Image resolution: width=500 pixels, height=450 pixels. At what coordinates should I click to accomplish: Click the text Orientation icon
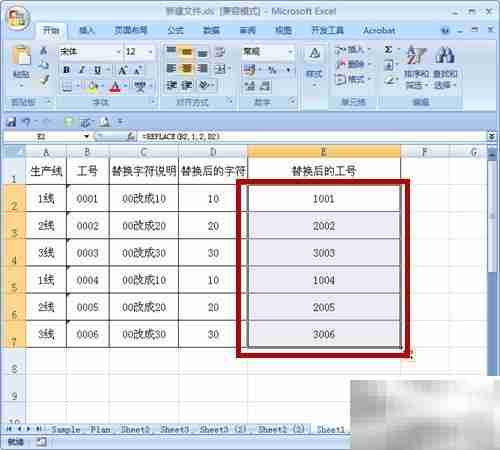204,85
